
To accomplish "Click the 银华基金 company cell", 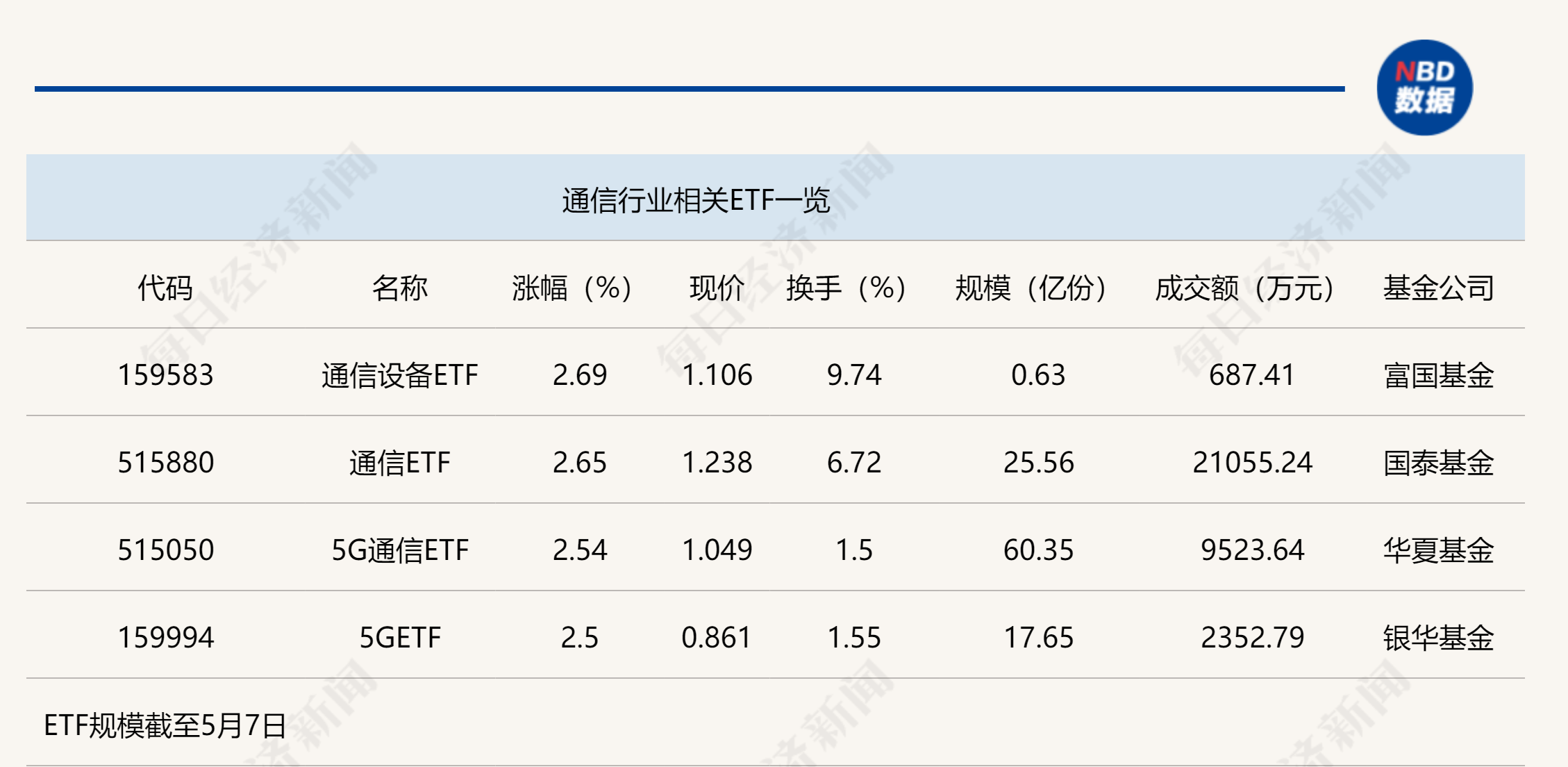I will [1438, 638].
